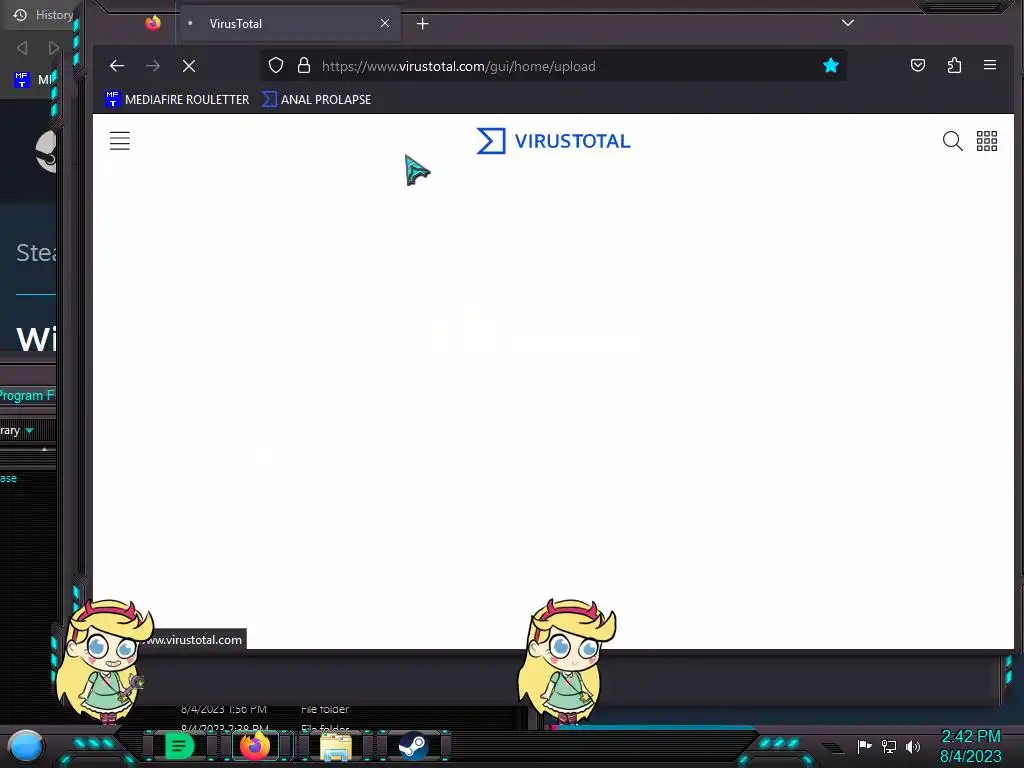Open the VirusTotal apps grid
Viewport: 1024px width, 768px height.
tap(987, 140)
